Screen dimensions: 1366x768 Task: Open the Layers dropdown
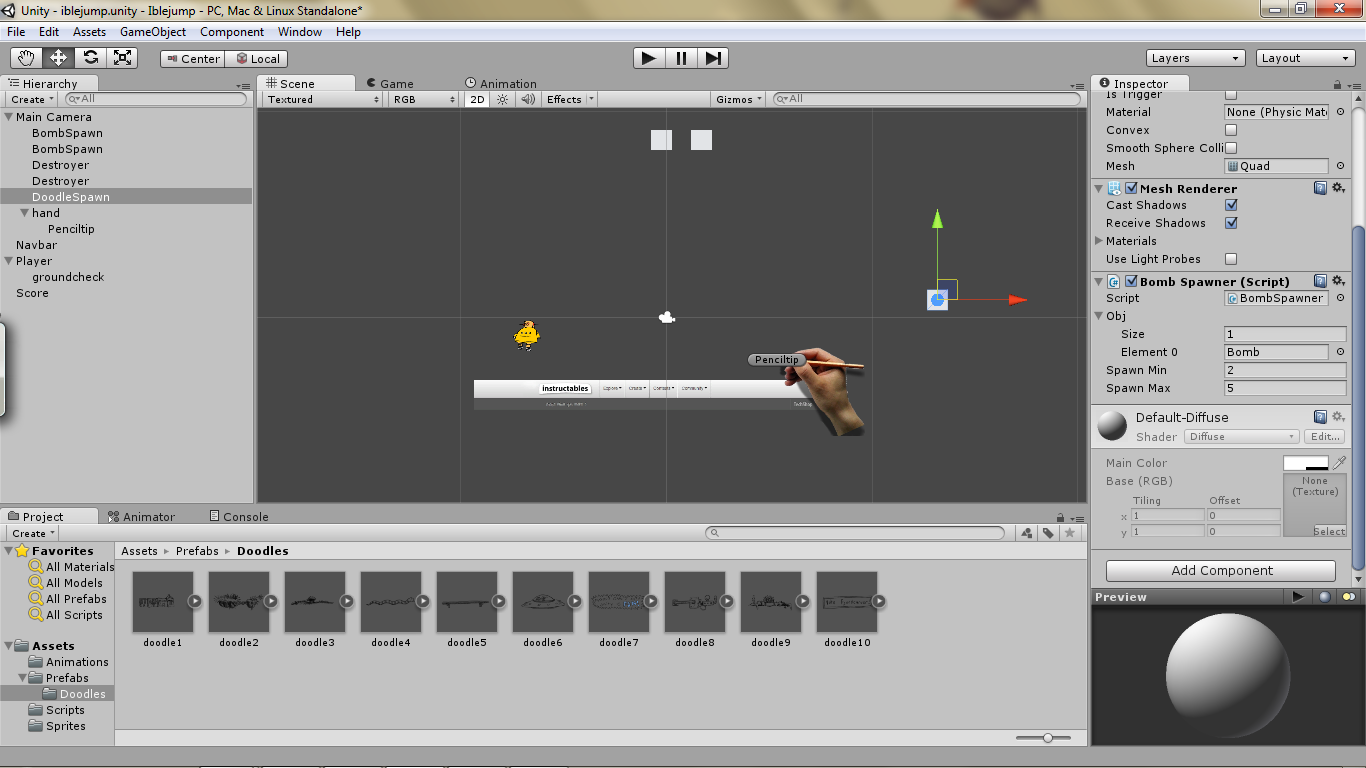coord(1196,58)
